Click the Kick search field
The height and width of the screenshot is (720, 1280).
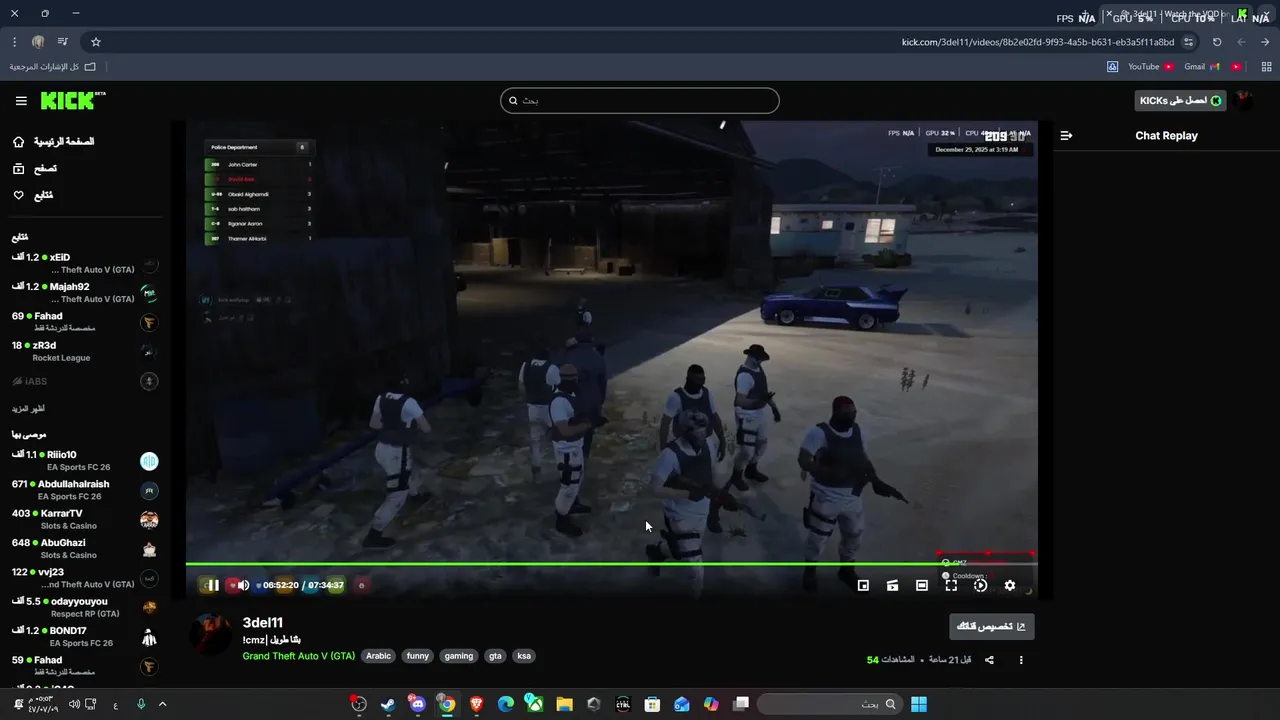tap(640, 100)
